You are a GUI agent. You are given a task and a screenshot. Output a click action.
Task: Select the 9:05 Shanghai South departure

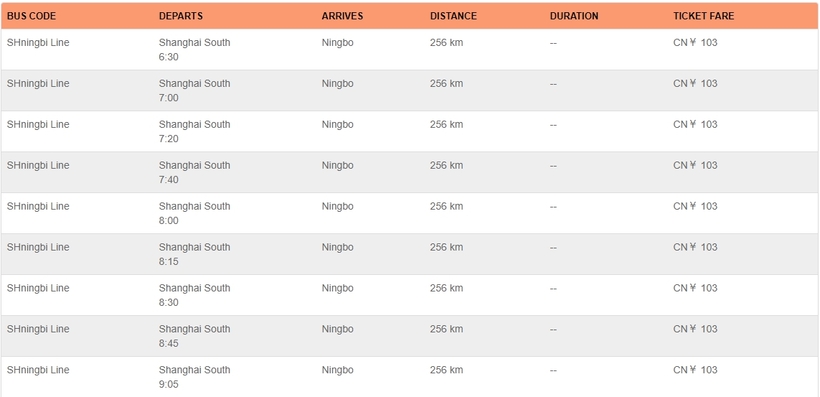tap(195, 377)
